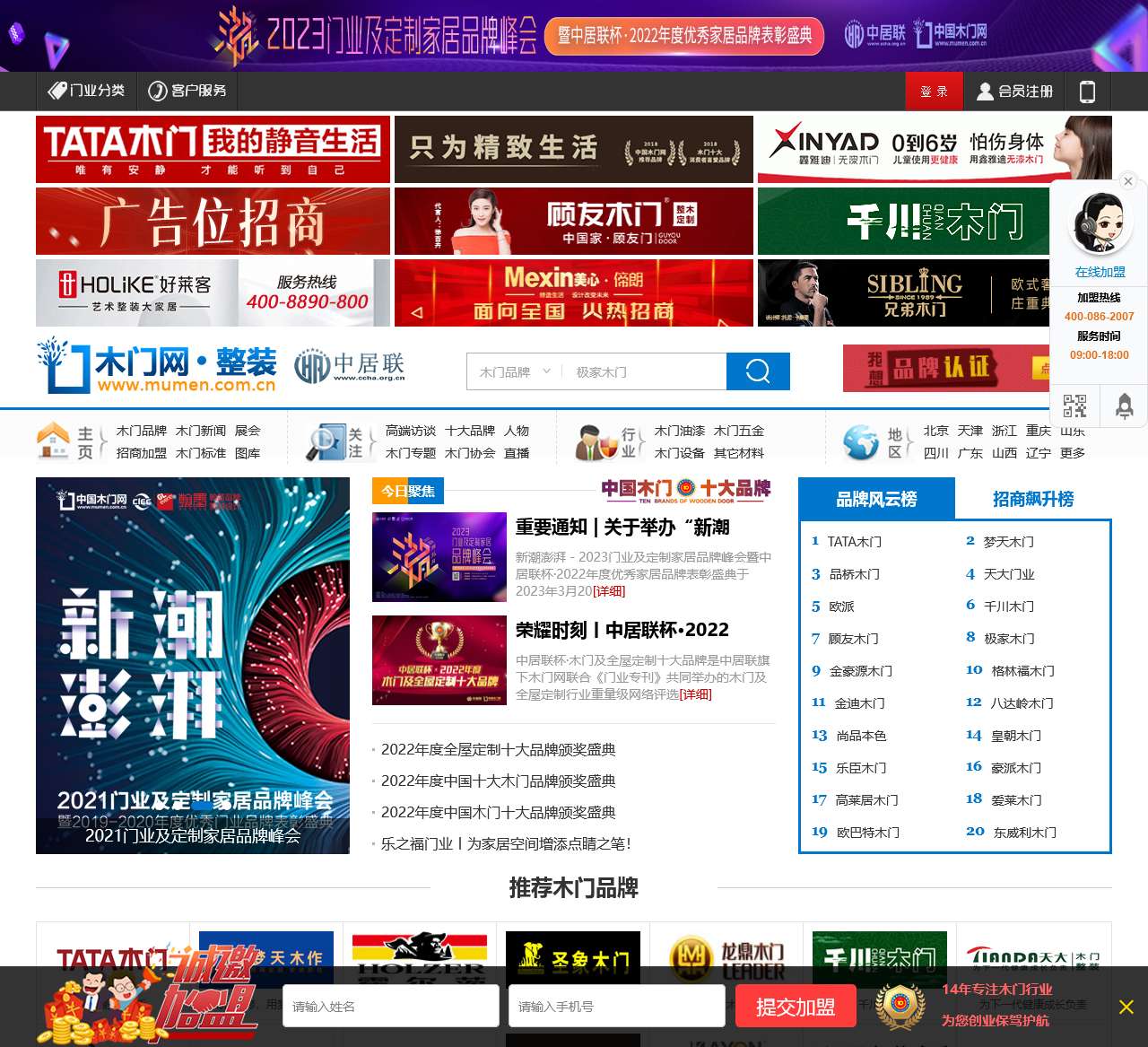Screen dimensions: 1148x1047
Task: Open the top 2023门业及定制家居品牌峰会 banner
Action: [x=574, y=35]
